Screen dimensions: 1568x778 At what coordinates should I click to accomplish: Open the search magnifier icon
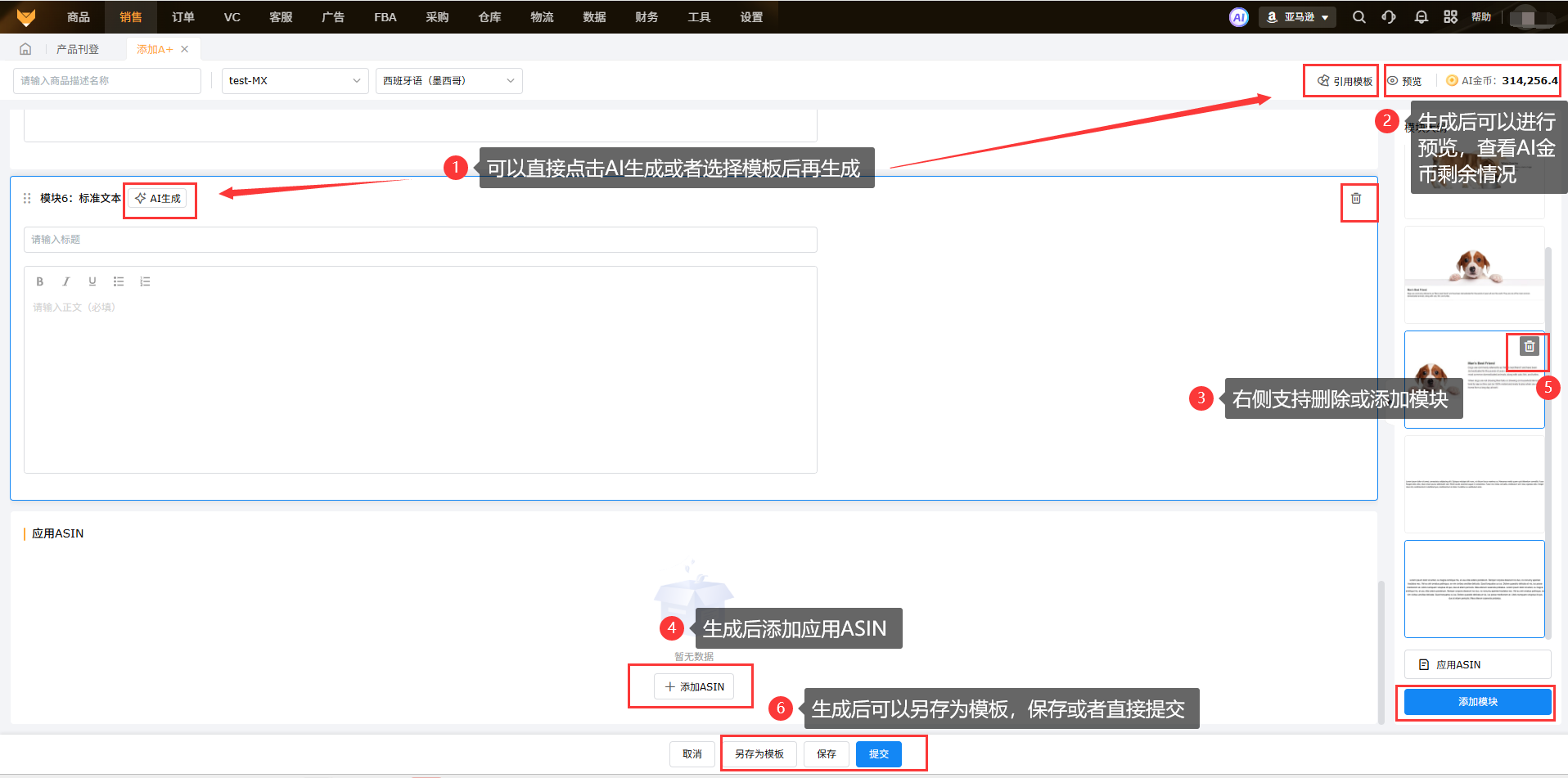1359,17
